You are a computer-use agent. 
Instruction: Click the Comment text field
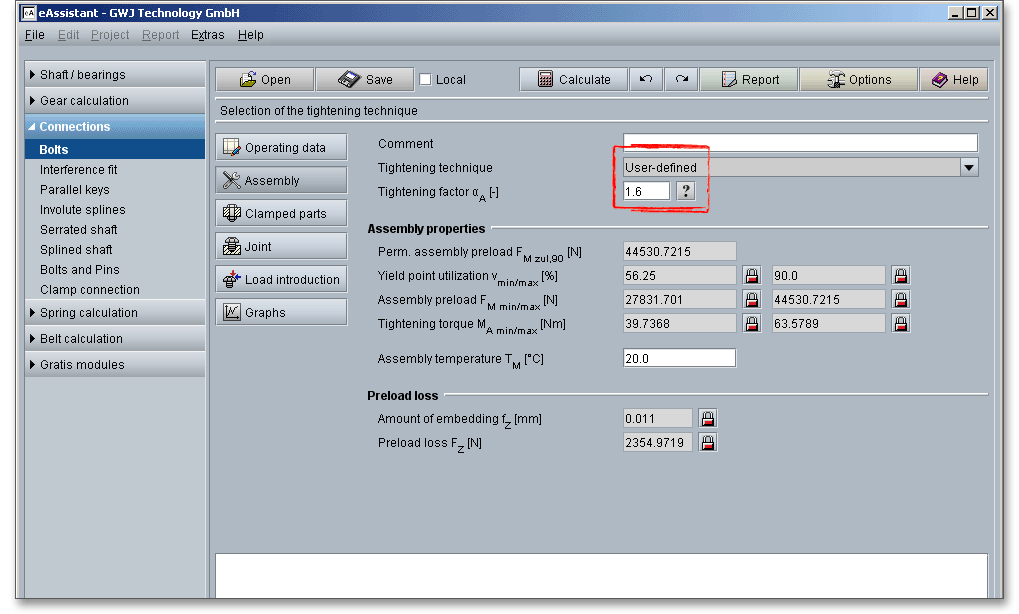point(799,143)
